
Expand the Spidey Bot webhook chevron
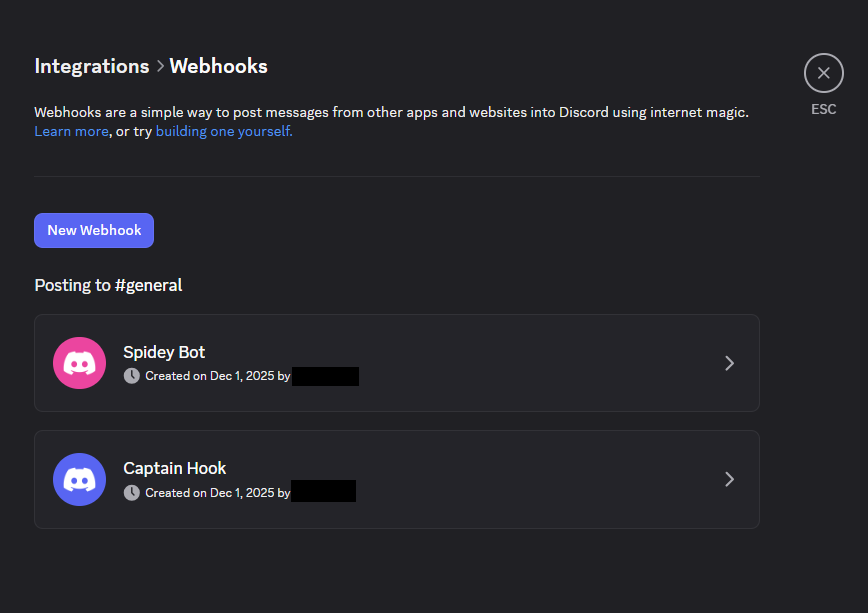coord(729,363)
